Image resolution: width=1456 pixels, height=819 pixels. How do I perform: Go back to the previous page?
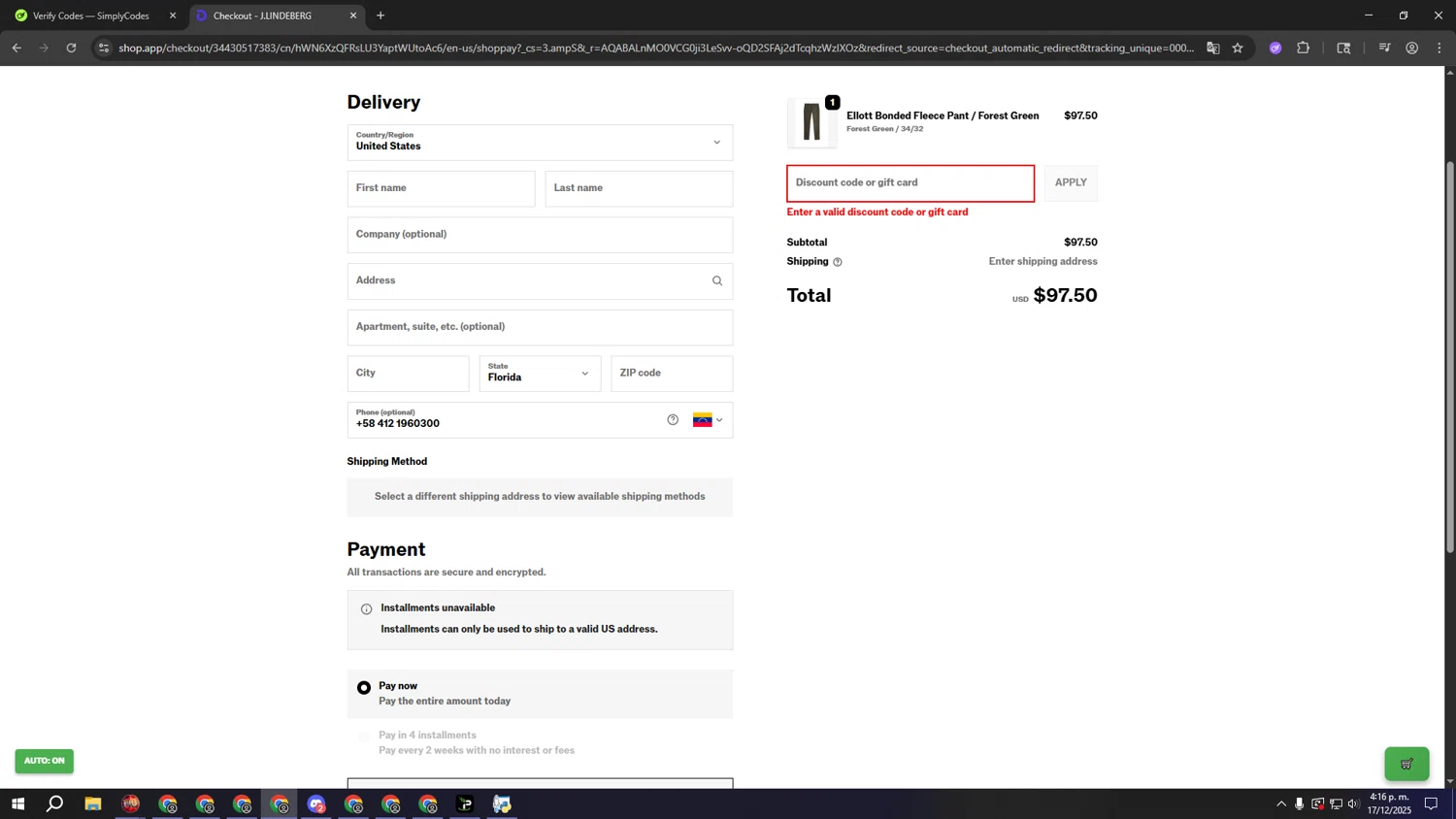(17, 48)
